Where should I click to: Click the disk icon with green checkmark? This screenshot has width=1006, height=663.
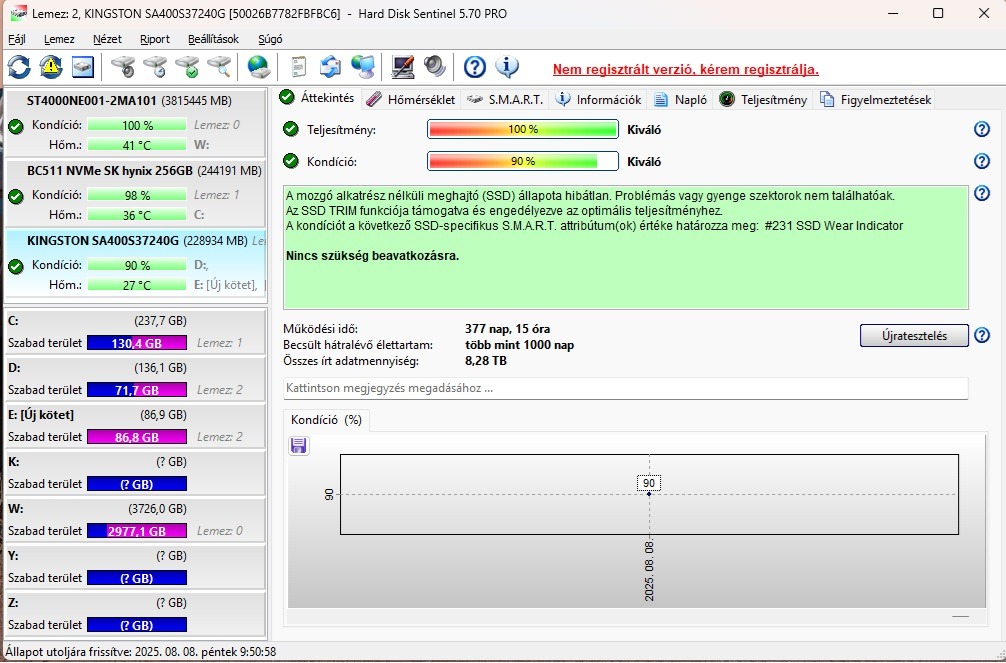[x=187, y=67]
